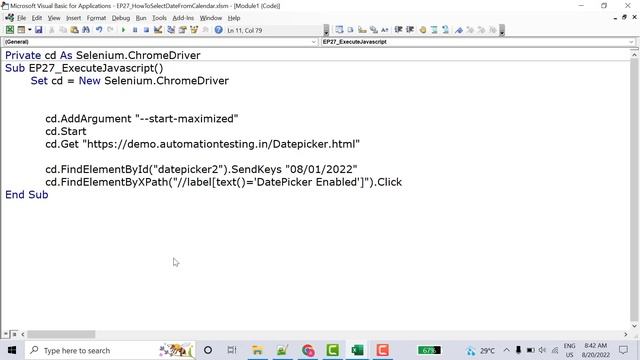Show hidden system tray icons
The image size is (640, 360).
click(x=507, y=350)
